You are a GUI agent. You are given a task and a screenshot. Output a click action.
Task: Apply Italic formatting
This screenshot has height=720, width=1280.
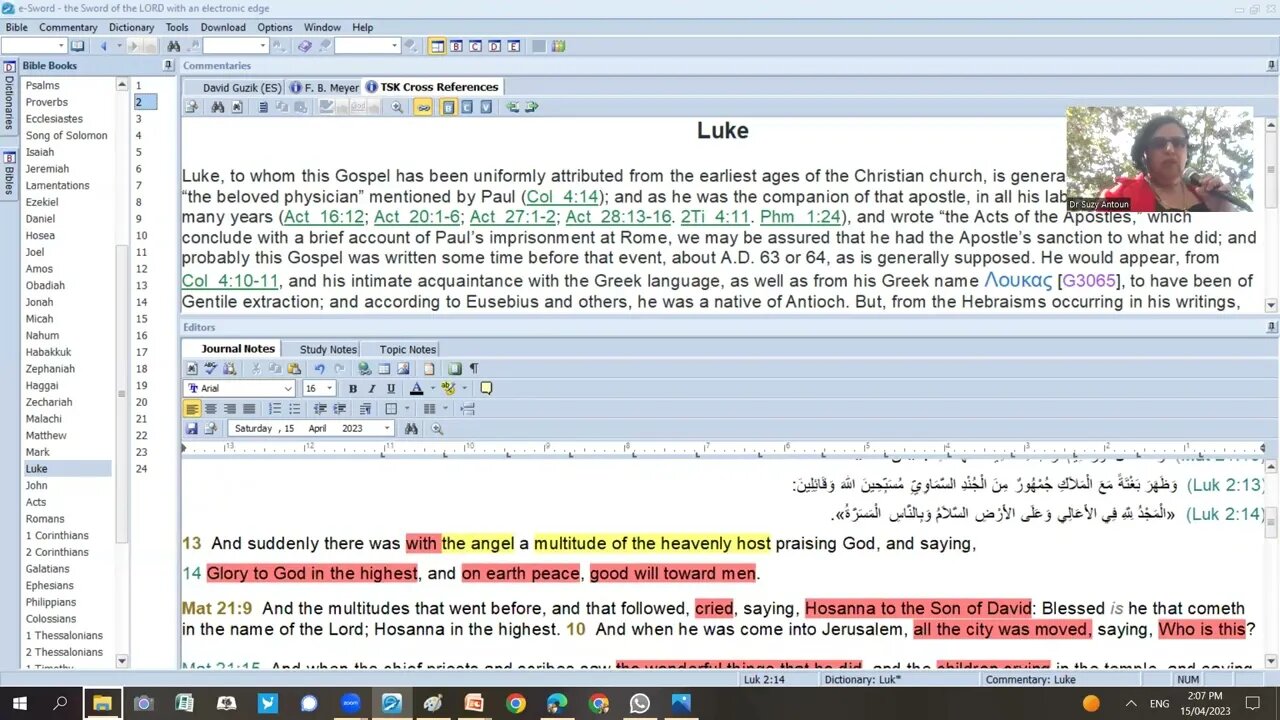coord(372,389)
